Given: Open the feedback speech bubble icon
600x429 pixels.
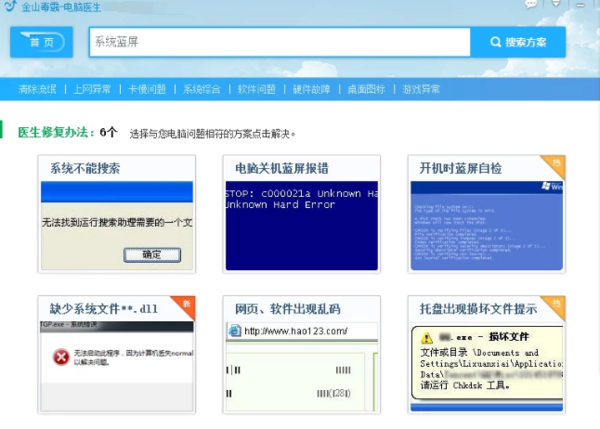Looking at the screenshot, I should (x=531, y=4).
